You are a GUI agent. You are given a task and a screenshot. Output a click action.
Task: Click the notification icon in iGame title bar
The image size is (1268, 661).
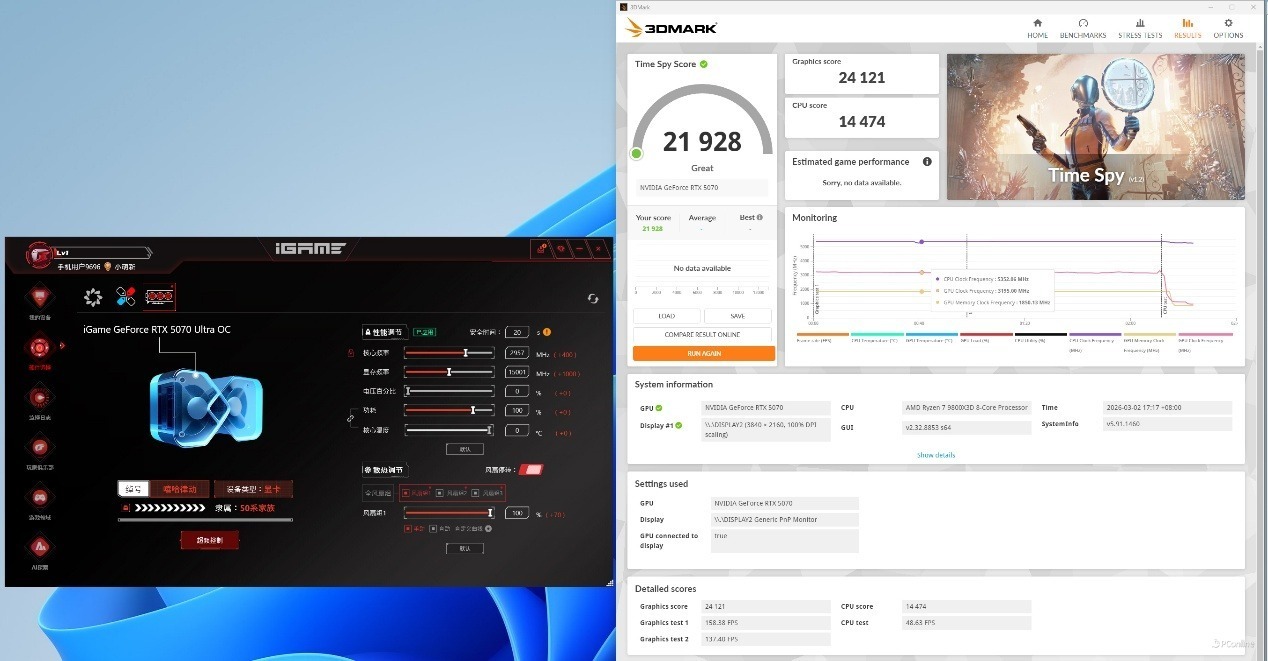point(541,249)
